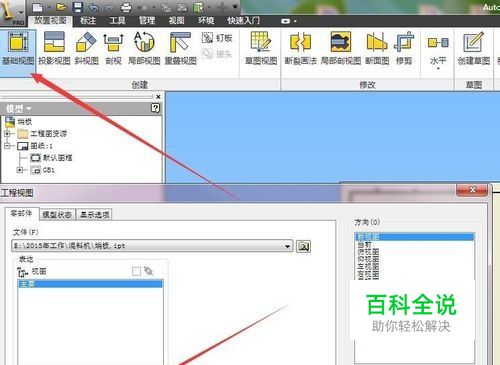500x365 pixels.
Task: Click the 钉板 nailboard tool
Action: tap(217, 38)
